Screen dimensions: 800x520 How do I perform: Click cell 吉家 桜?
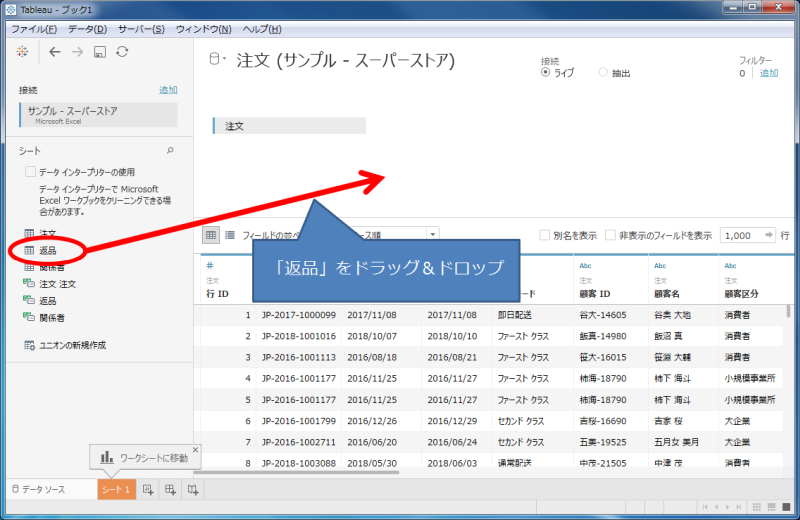point(668,421)
